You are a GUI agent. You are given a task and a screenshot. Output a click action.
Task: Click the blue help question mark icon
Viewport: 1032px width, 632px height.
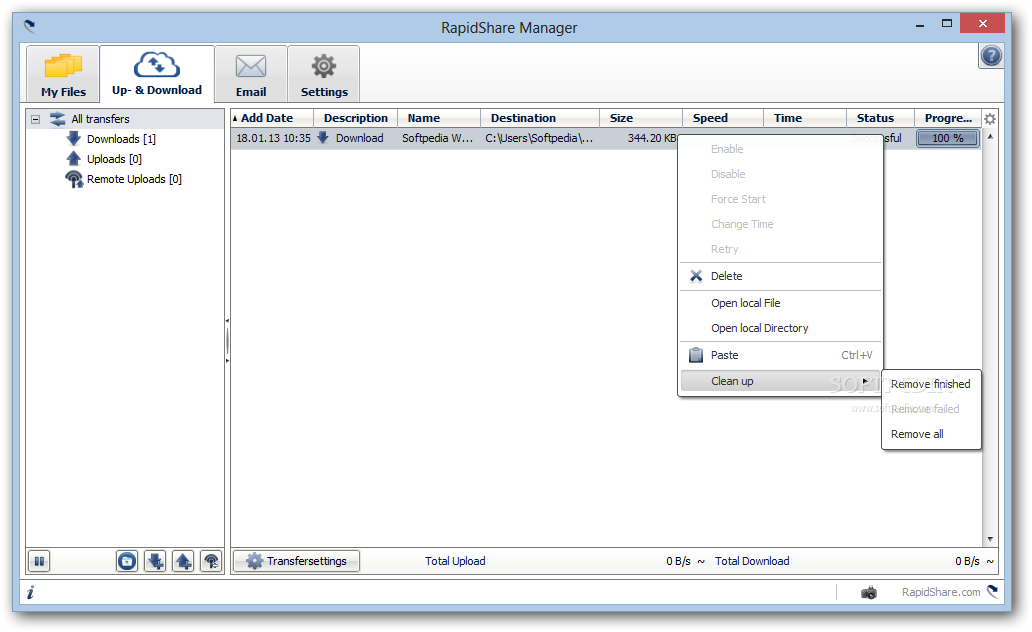click(x=991, y=56)
